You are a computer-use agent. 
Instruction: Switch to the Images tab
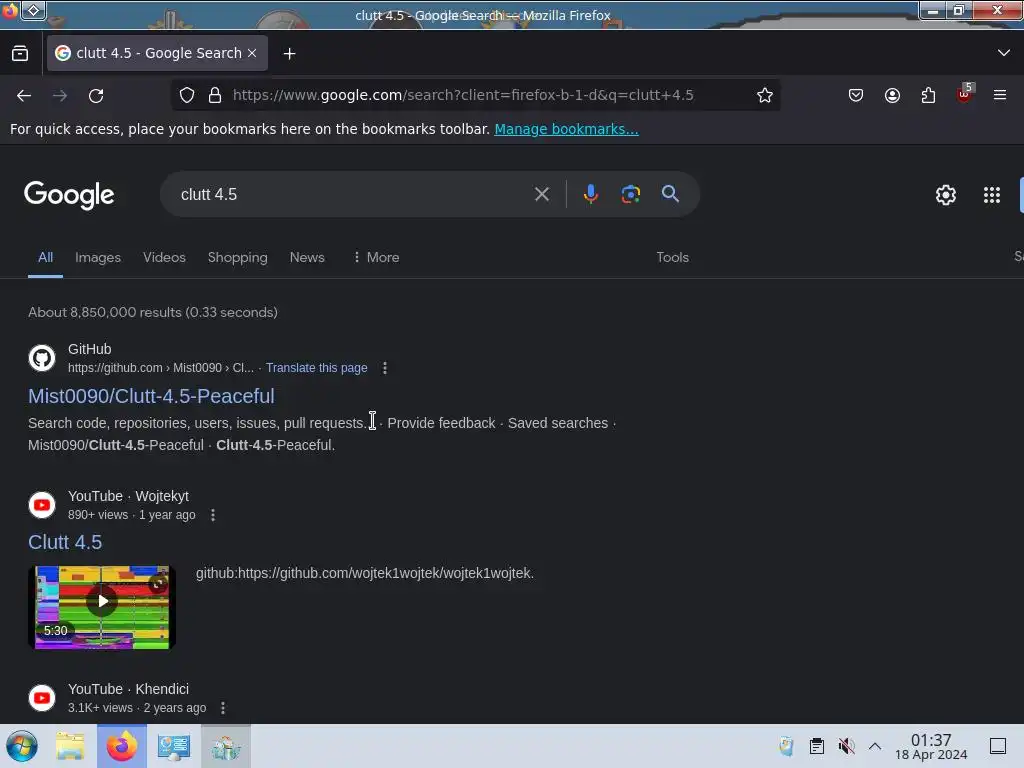point(98,257)
